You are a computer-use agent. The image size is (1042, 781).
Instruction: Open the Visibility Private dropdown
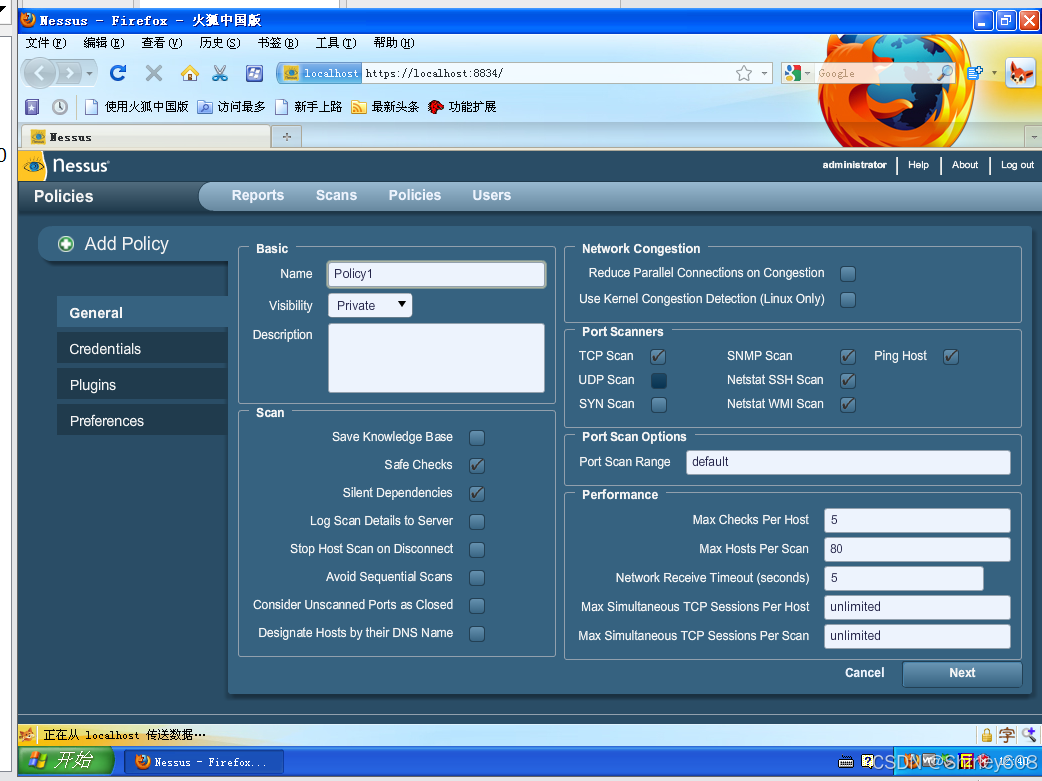coord(370,305)
